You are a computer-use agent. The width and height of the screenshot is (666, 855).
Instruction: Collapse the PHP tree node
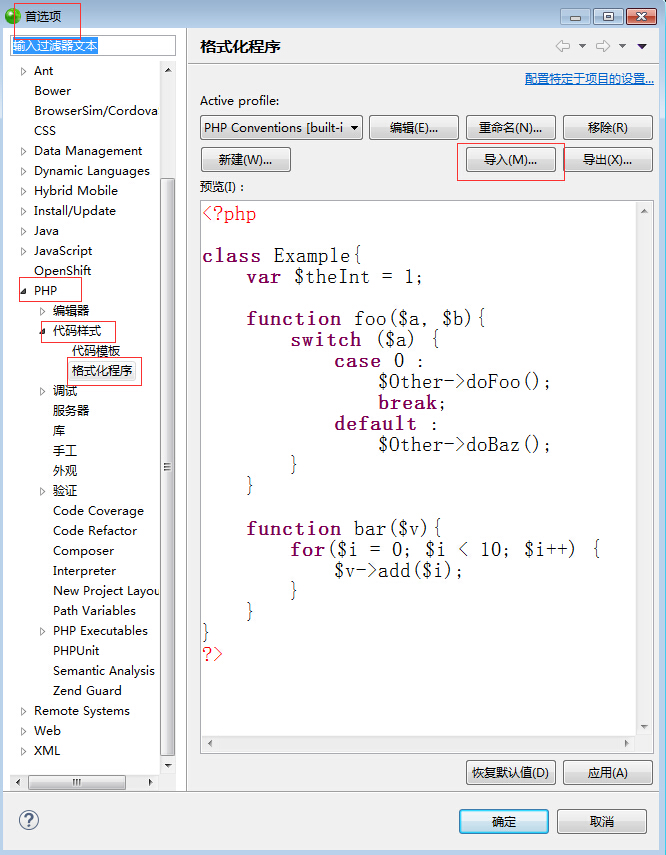coord(24,291)
